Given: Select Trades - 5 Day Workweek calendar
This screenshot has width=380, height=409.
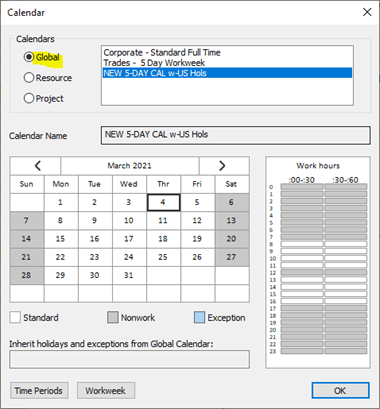Looking at the screenshot, I should [227, 63].
